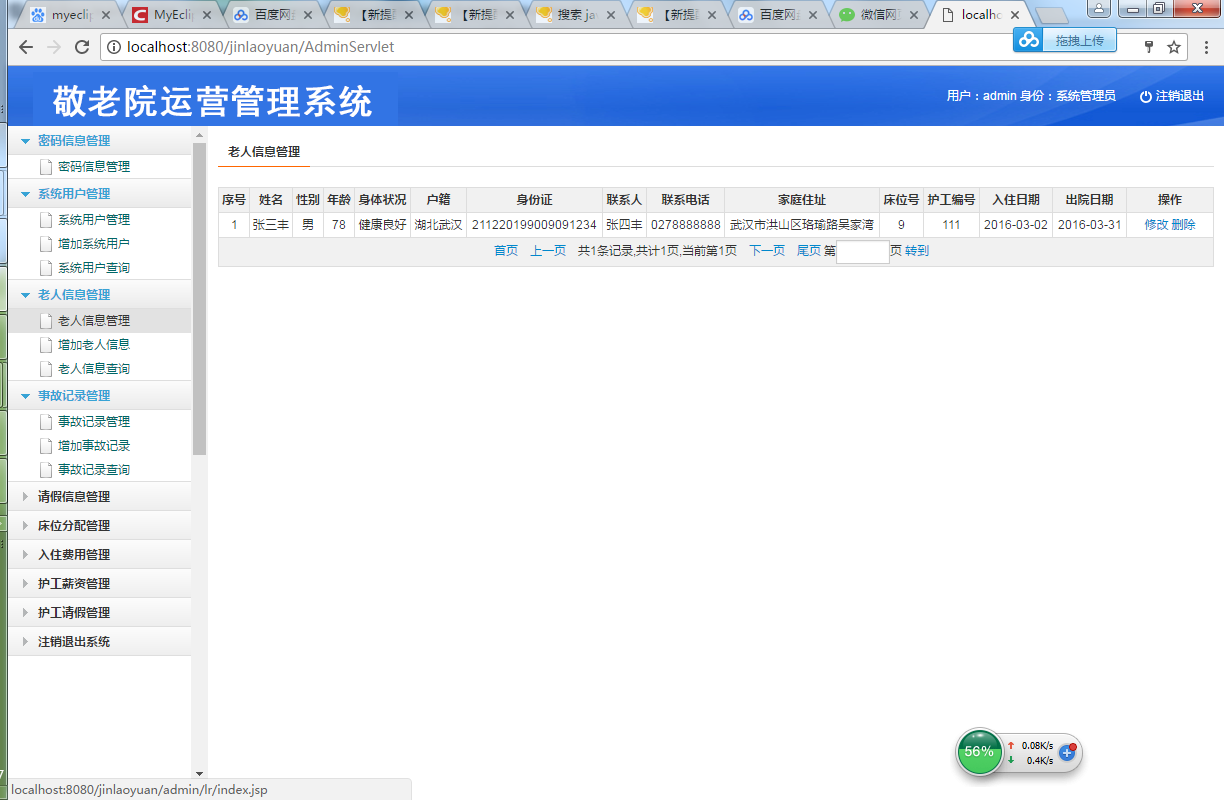Open the selected 老人信息管理 sidebar item
This screenshot has width=1224, height=800.
[94, 321]
